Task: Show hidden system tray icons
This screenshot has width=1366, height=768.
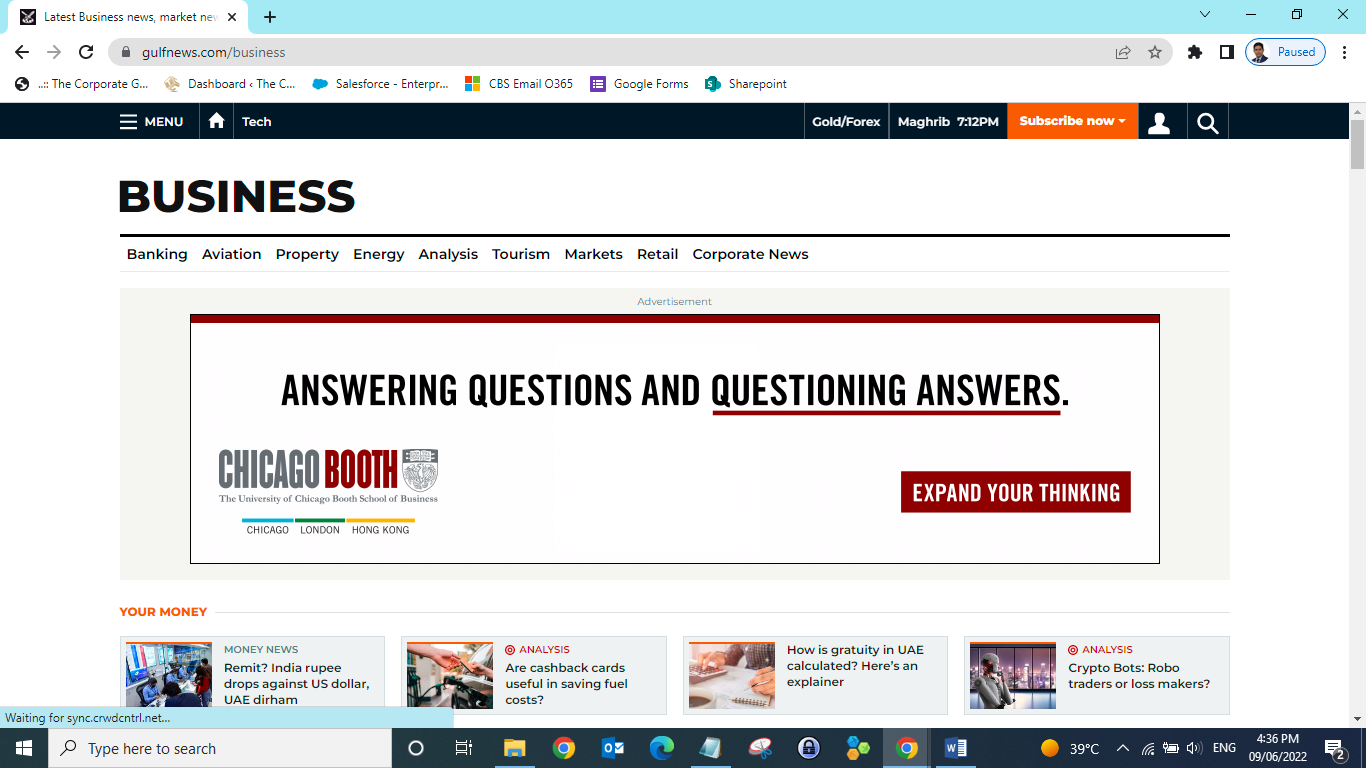Action: 1122,748
